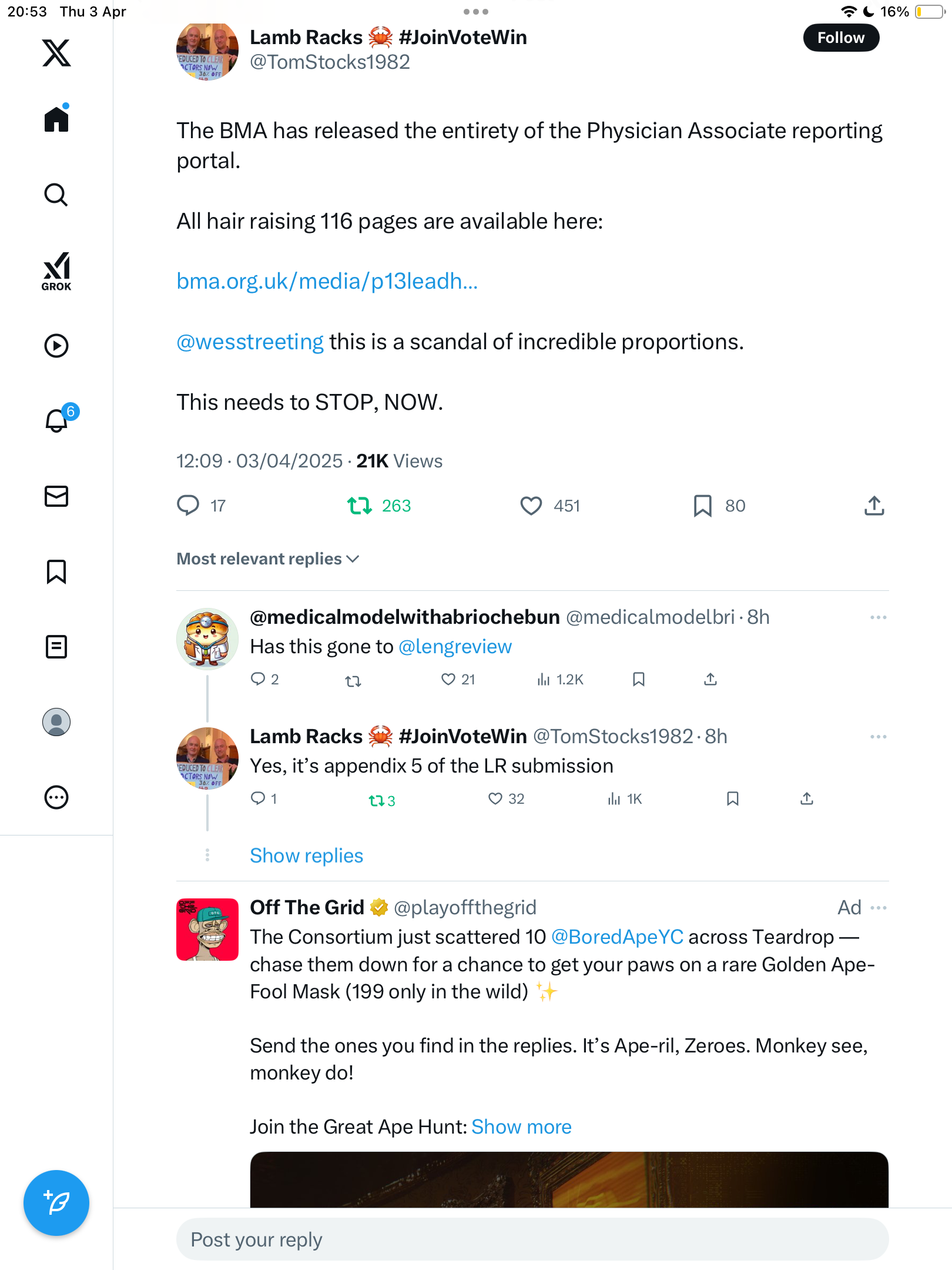This screenshot has height=1270, width=952.
Task: Follow the Lamb Racks account
Action: [841, 38]
